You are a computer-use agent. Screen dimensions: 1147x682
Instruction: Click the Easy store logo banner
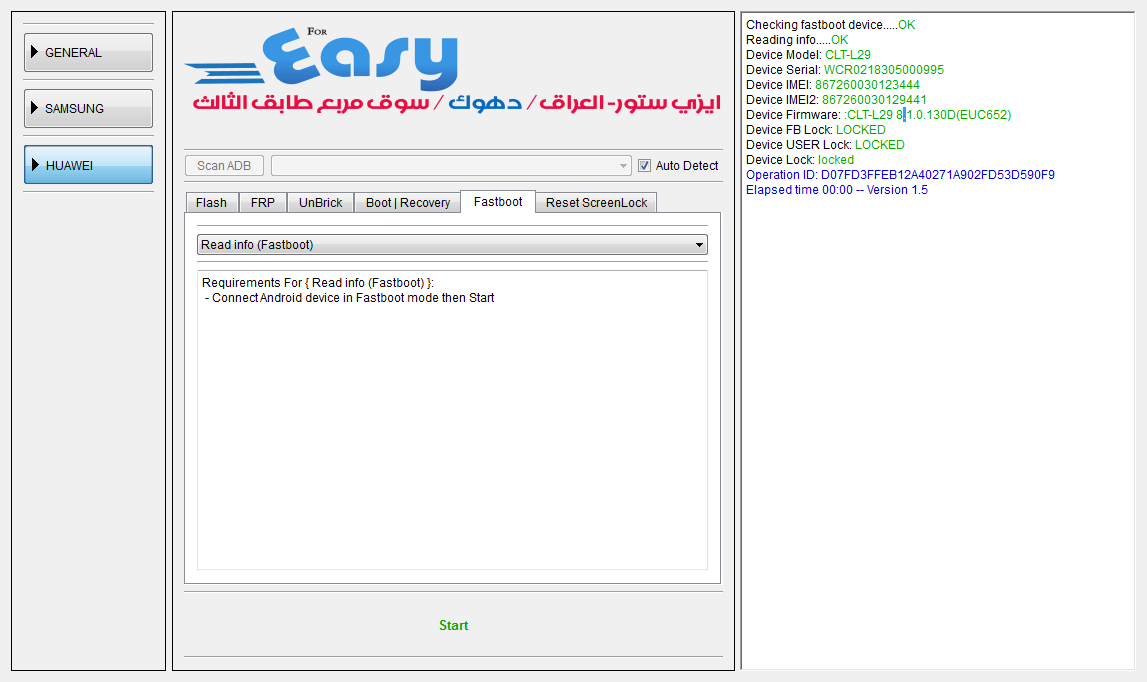coord(454,72)
